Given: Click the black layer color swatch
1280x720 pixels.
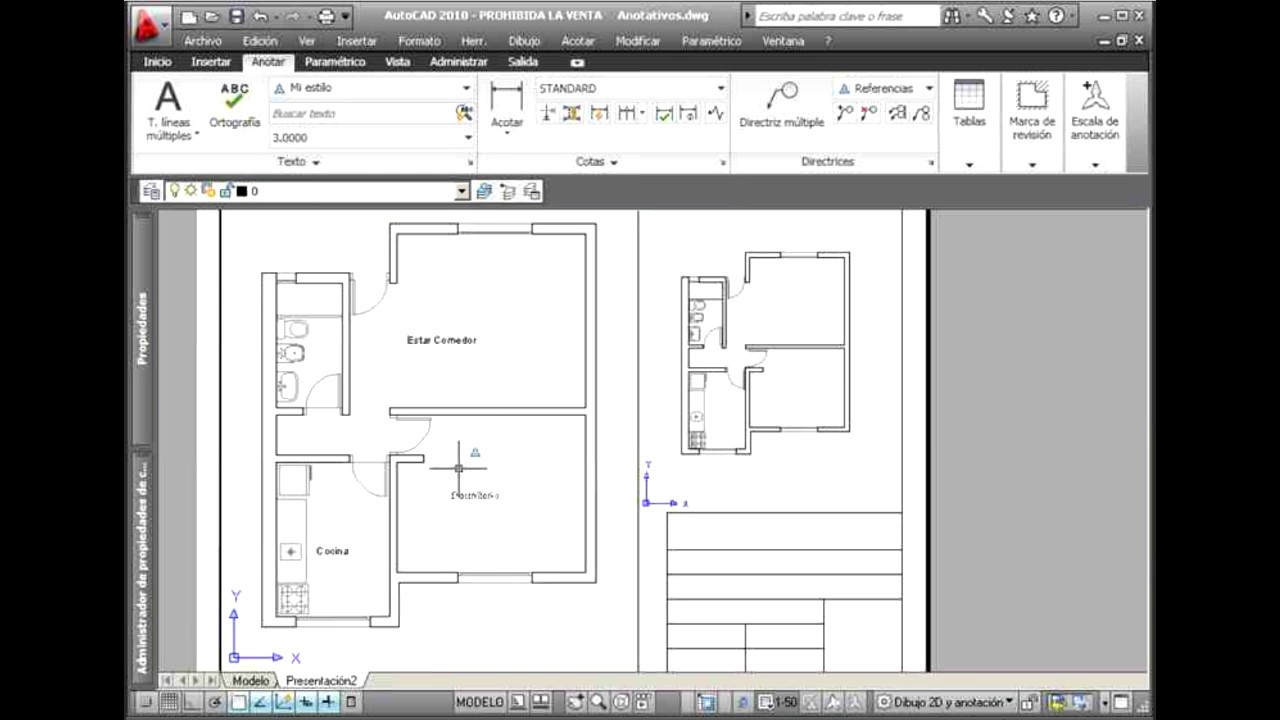Looking at the screenshot, I should coord(241,191).
